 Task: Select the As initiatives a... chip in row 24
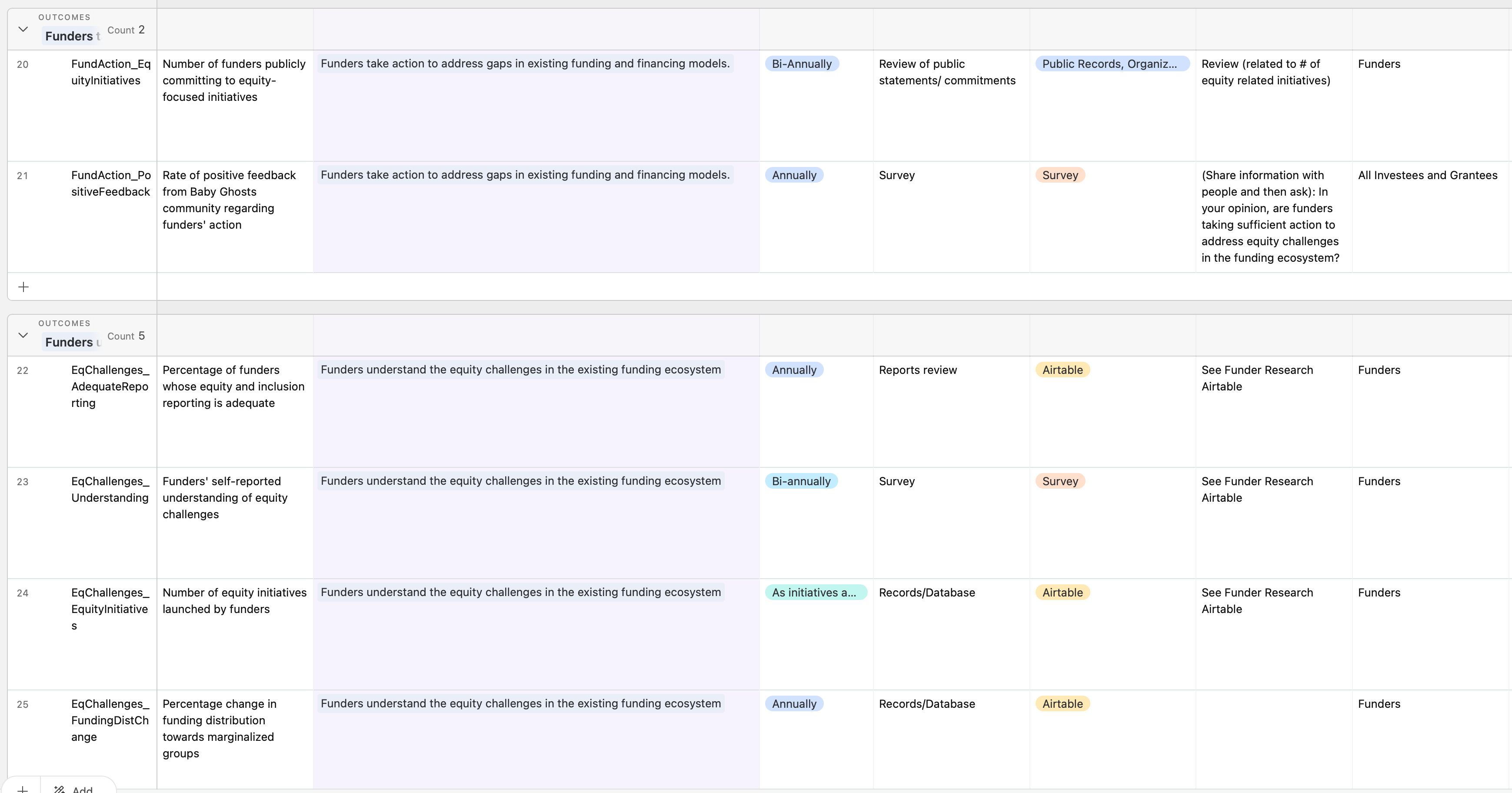click(x=815, y=592)
